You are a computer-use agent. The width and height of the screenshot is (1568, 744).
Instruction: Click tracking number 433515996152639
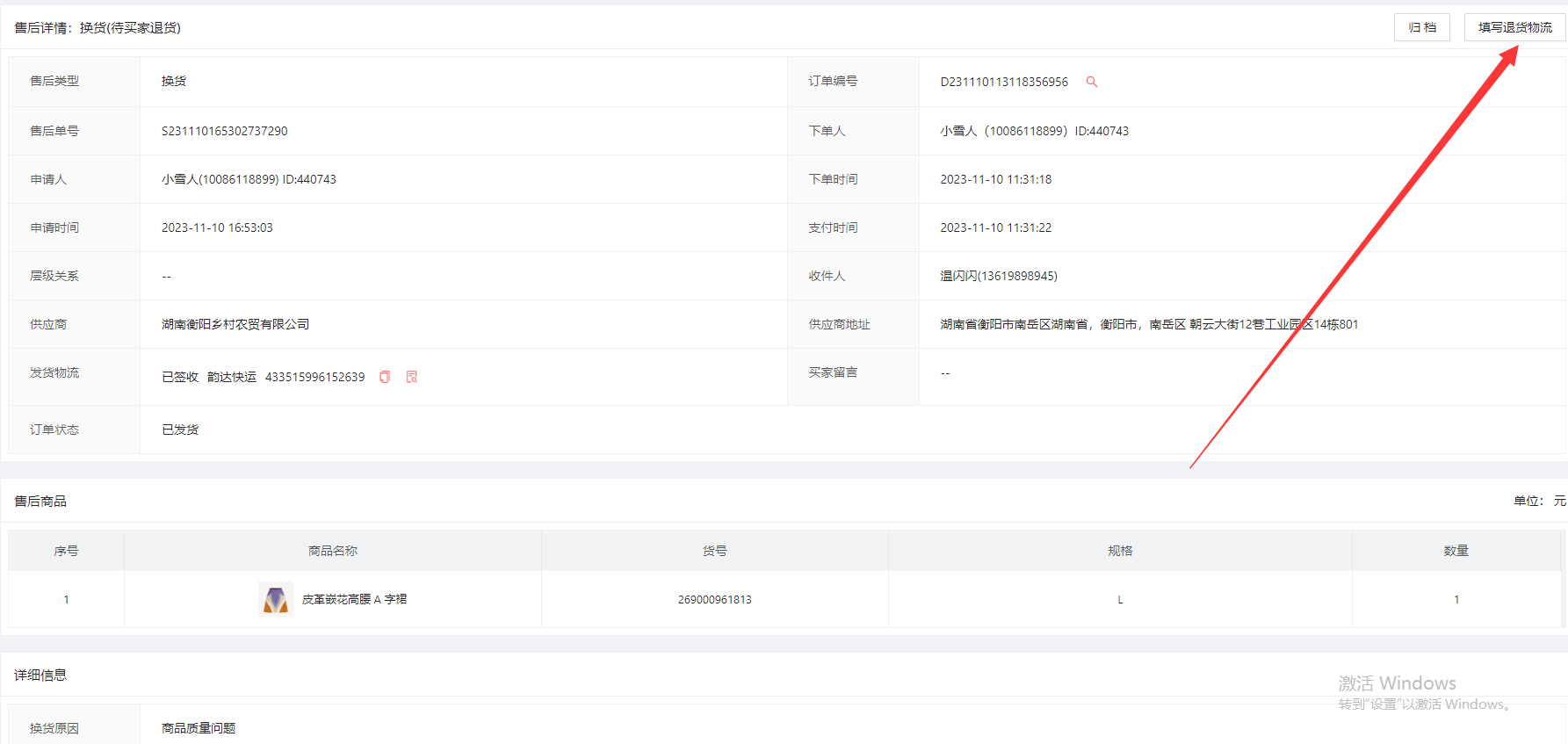[x=314, y=377]
